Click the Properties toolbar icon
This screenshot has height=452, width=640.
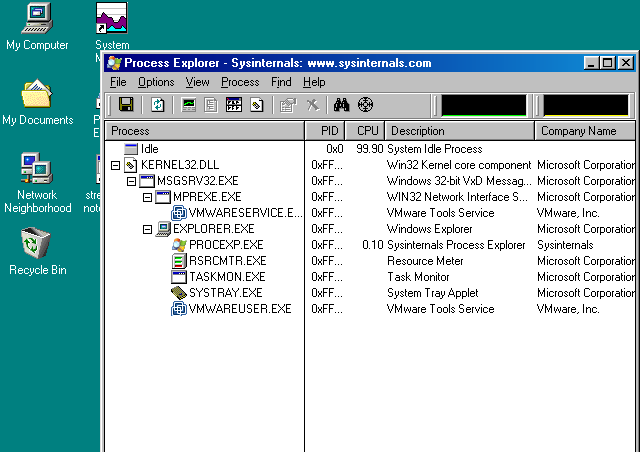[288, 105]
